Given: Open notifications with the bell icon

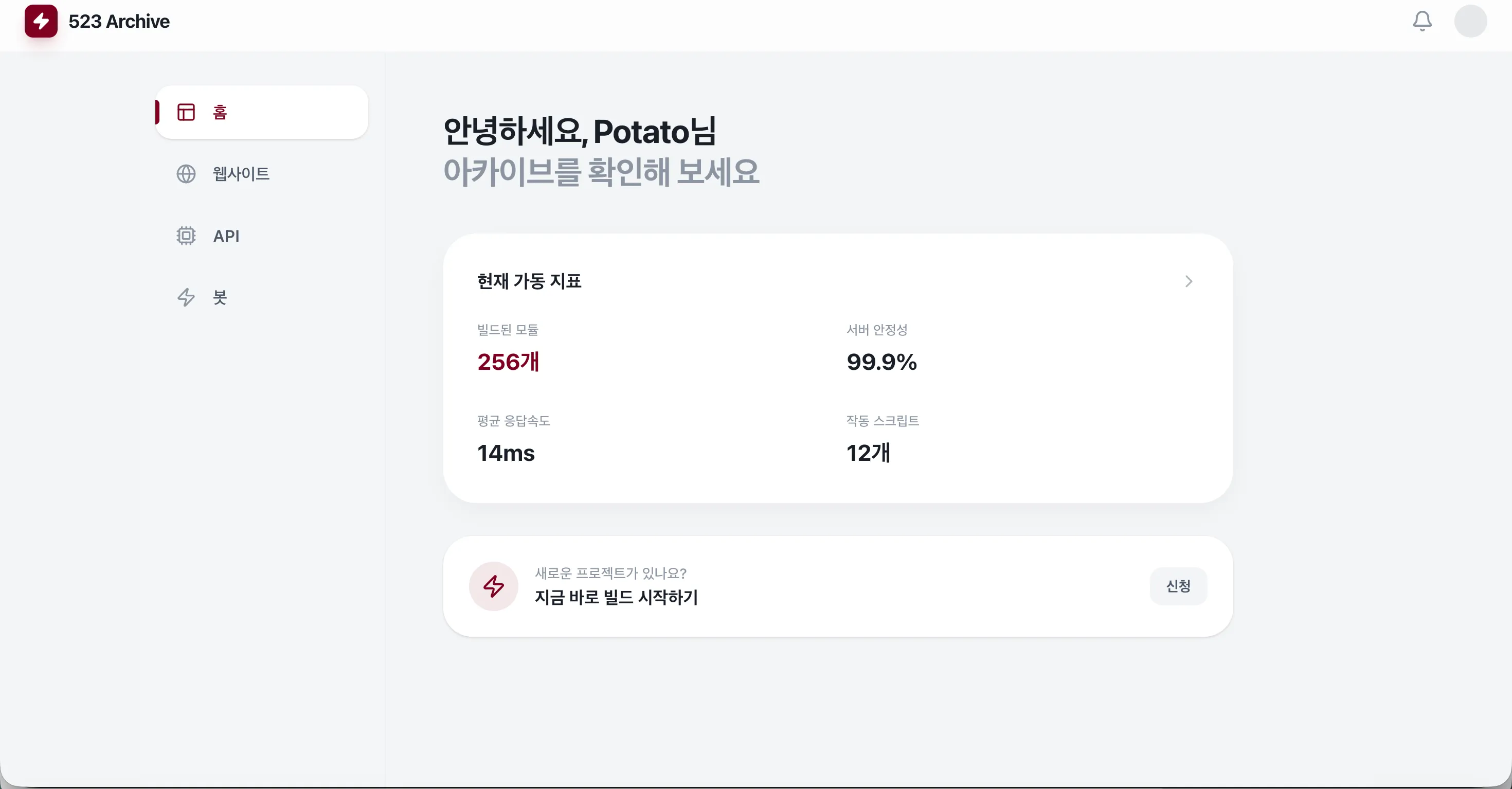Looking at the screenshot, I should pyautogui.click(x=1421, y=21).
